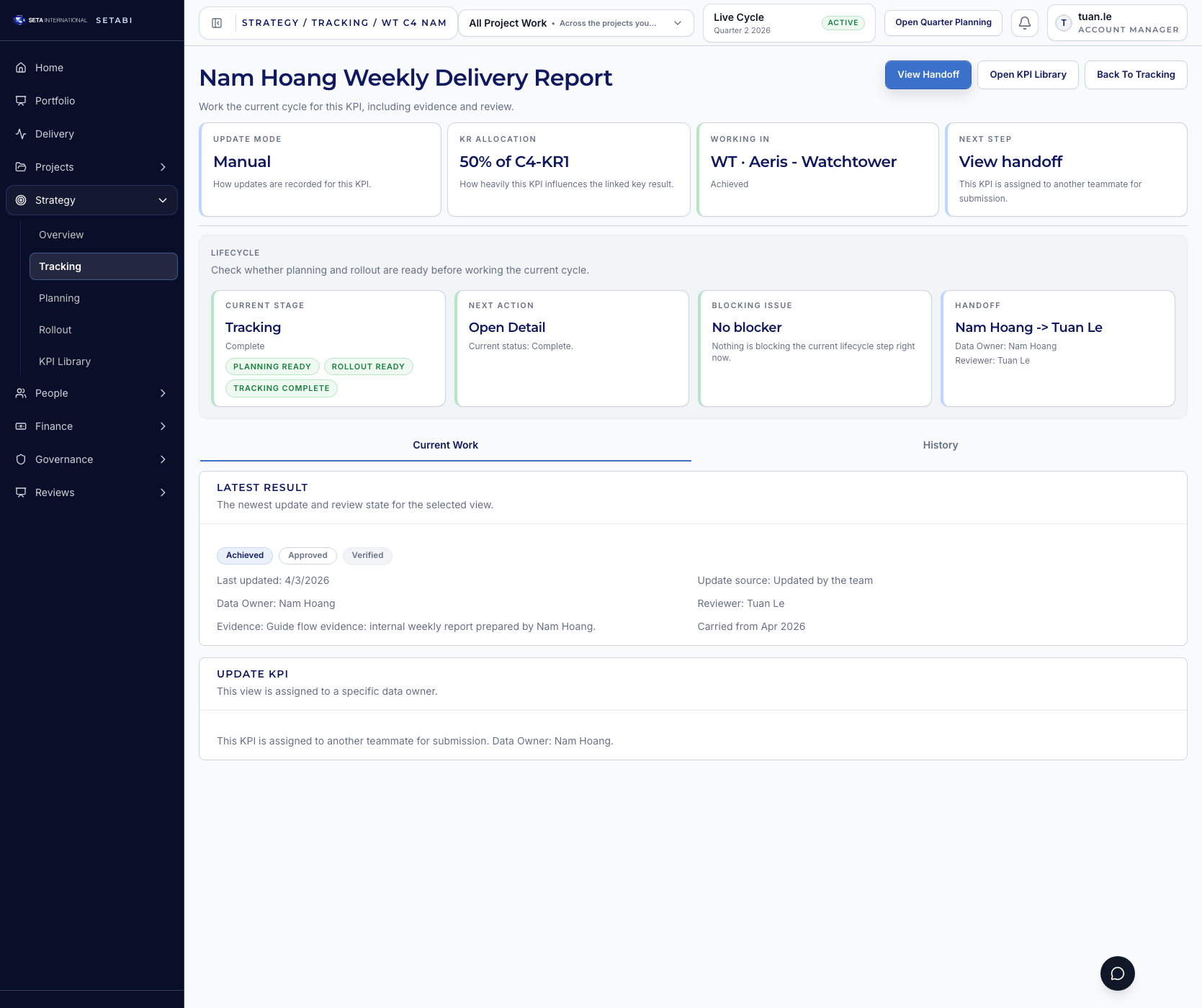Expand the Projects submenu chevron

(163, 167)
